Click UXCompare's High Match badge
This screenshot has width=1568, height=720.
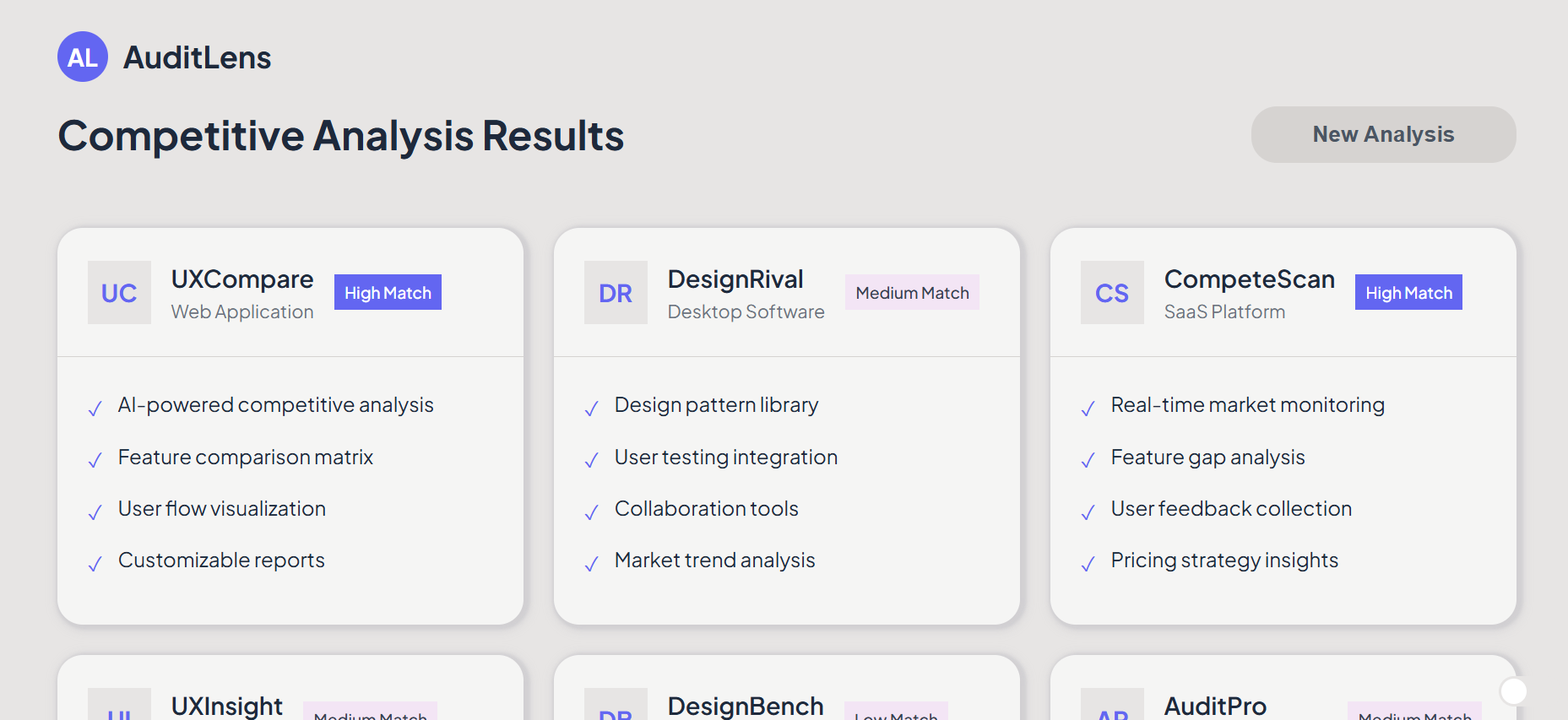pos(388,293)
